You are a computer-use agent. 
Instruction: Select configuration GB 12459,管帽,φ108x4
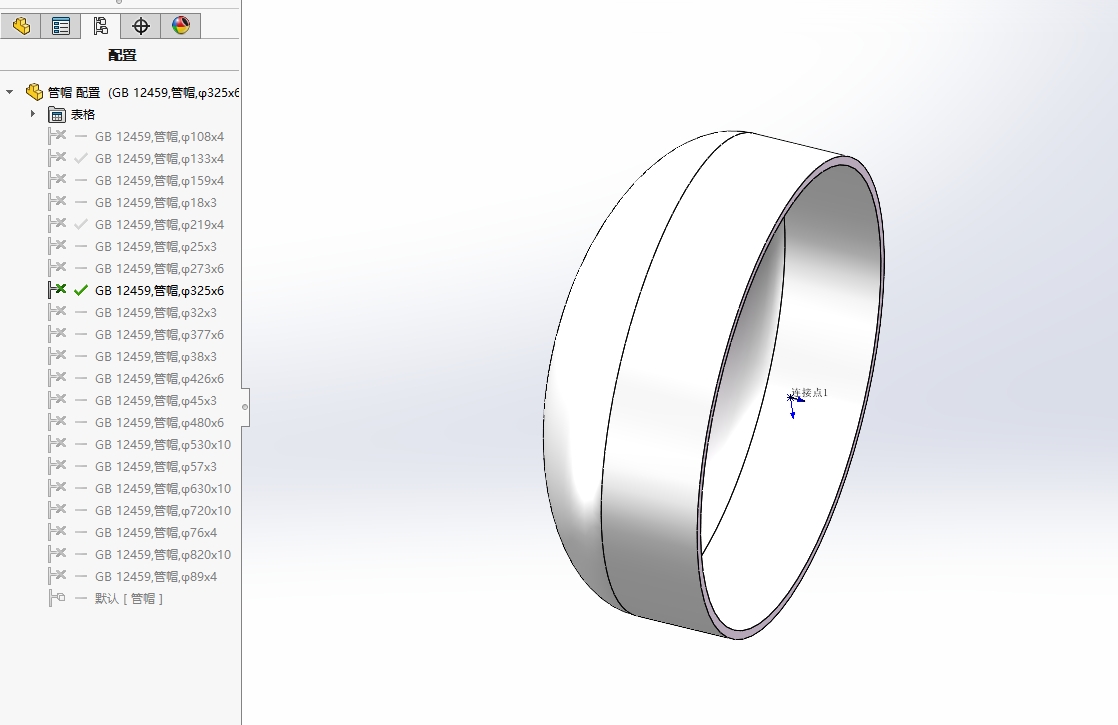click(159, 136)
